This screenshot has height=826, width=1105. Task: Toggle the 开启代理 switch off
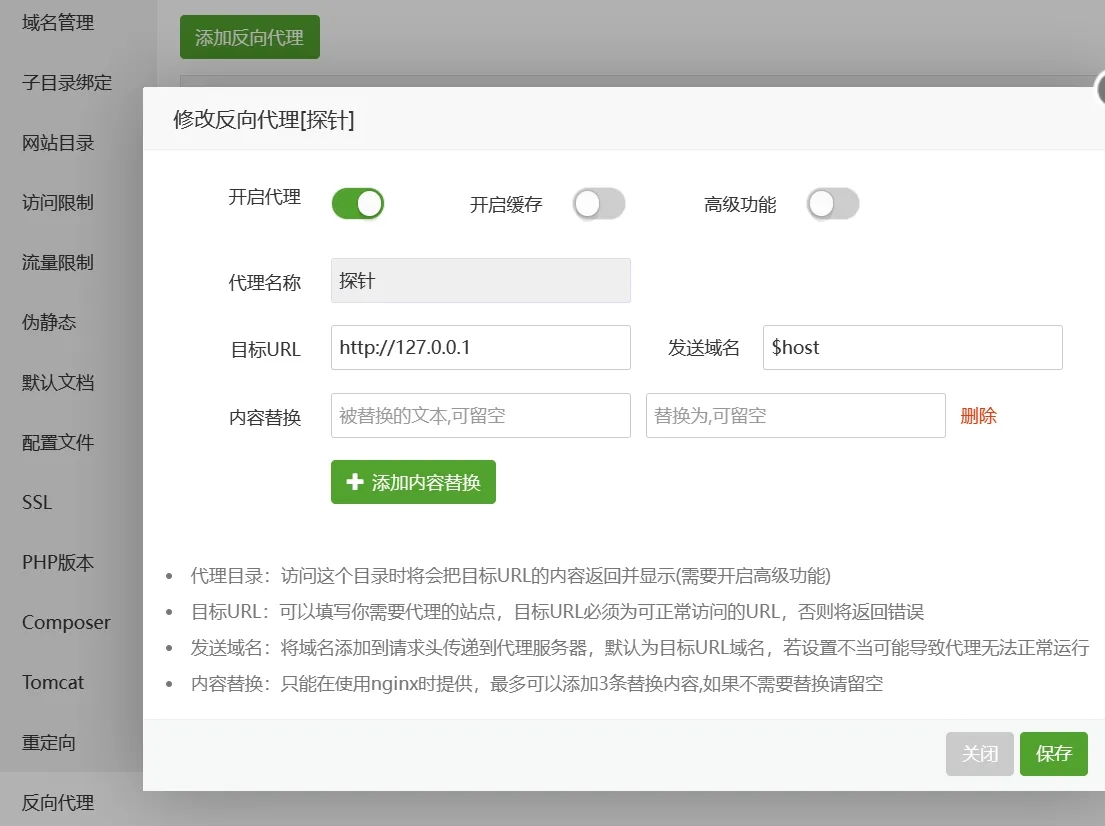(357, 204)
